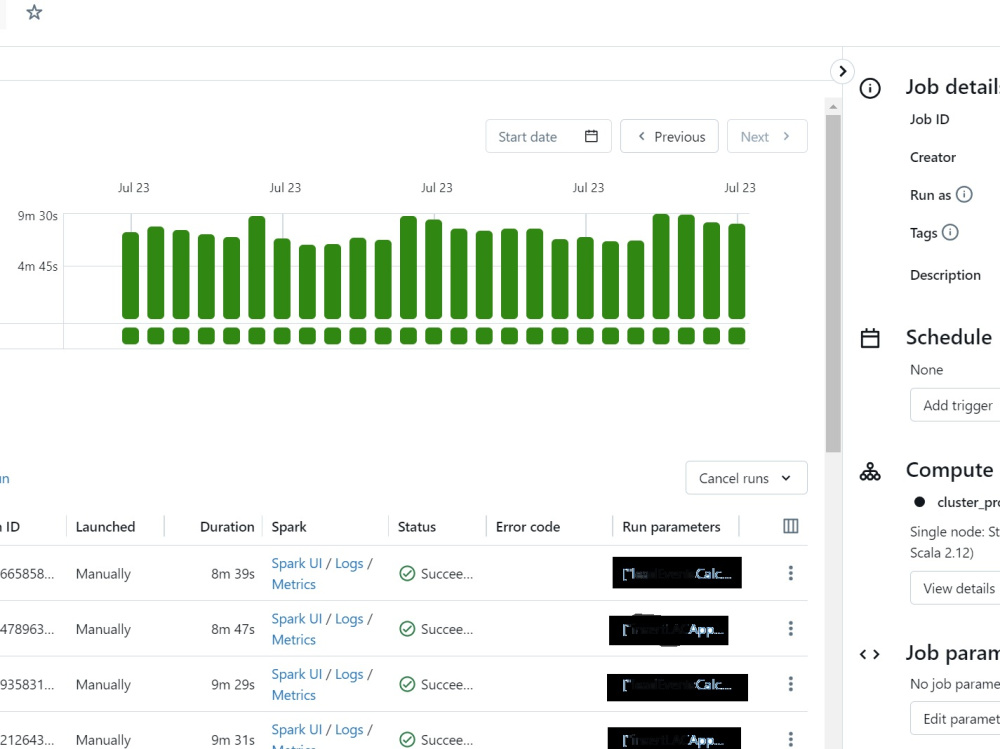Click the Schedule calendar icon

pos(870,338)
